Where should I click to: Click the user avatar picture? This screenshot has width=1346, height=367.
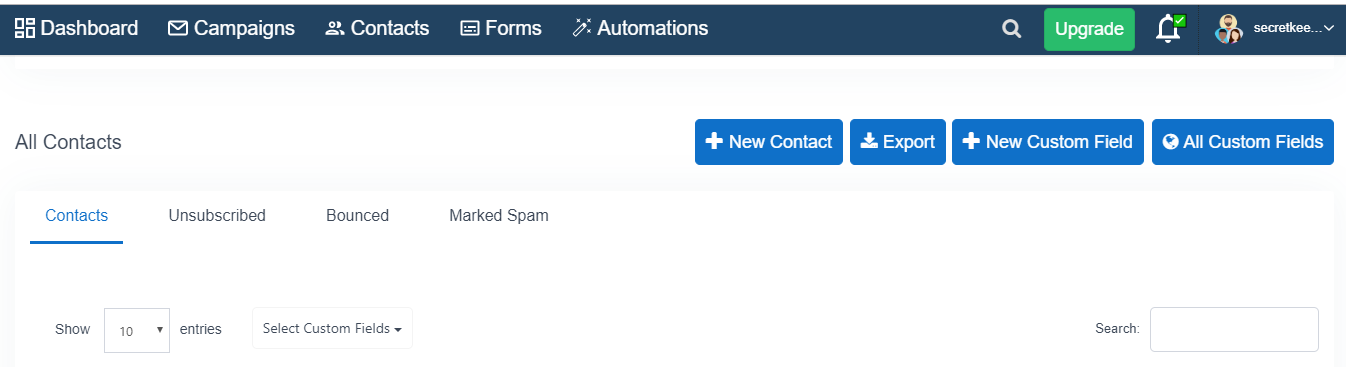tap(1229, 29)
